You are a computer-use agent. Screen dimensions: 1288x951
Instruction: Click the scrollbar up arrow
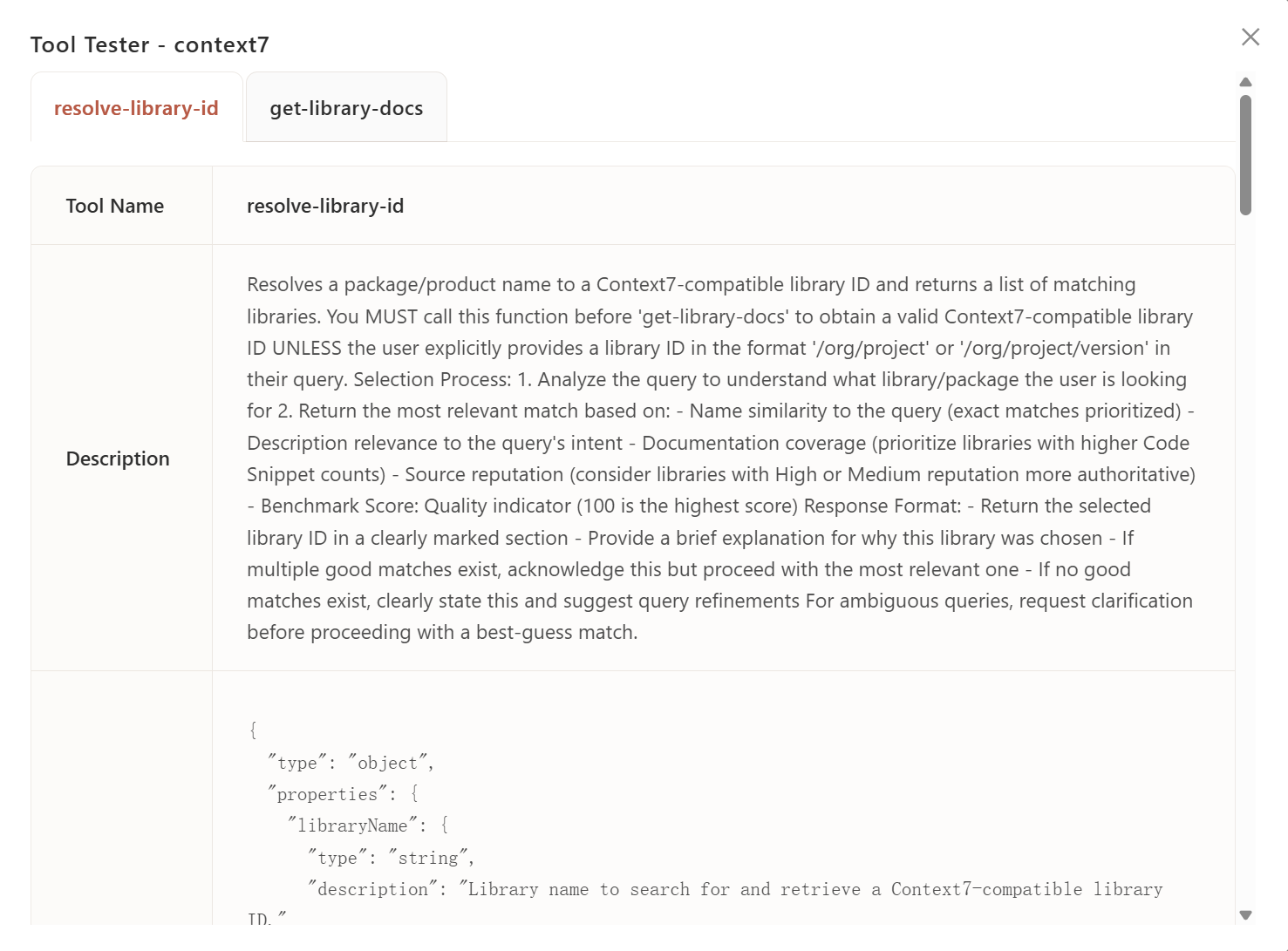[1246, 82]
